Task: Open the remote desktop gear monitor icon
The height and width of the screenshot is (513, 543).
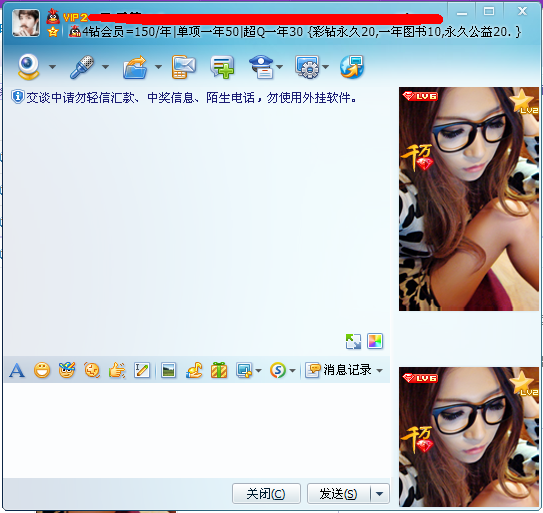Action: tap(307, 67)
